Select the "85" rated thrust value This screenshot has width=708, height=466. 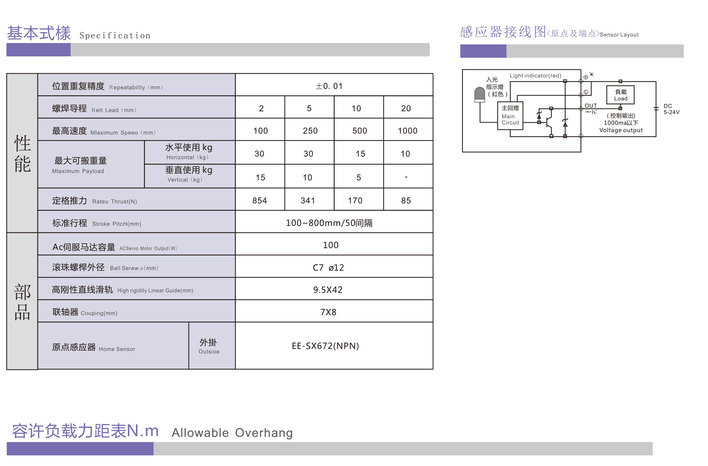tap(406, 200)
